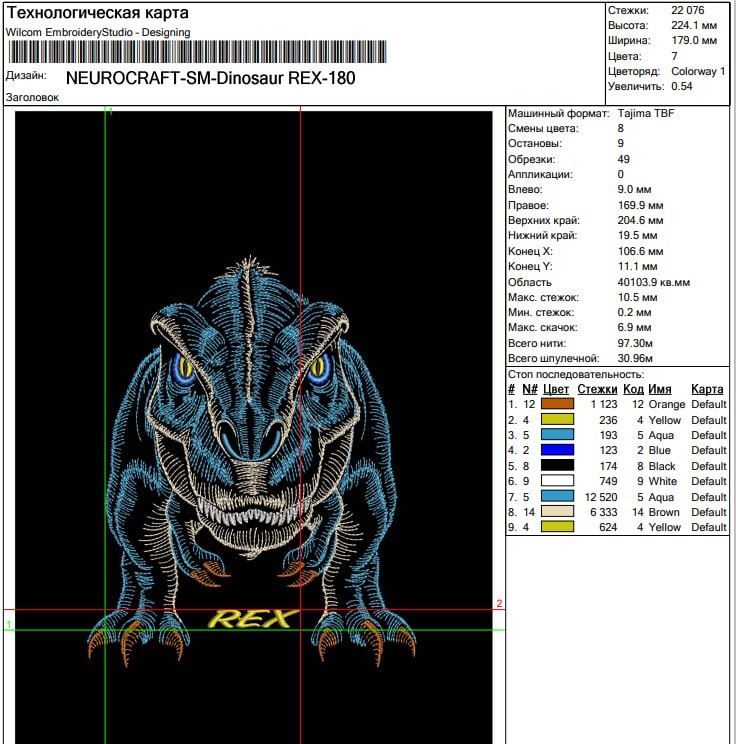
Task: Click the bobbin total value 30.96м
Action: tap(635, 358)
